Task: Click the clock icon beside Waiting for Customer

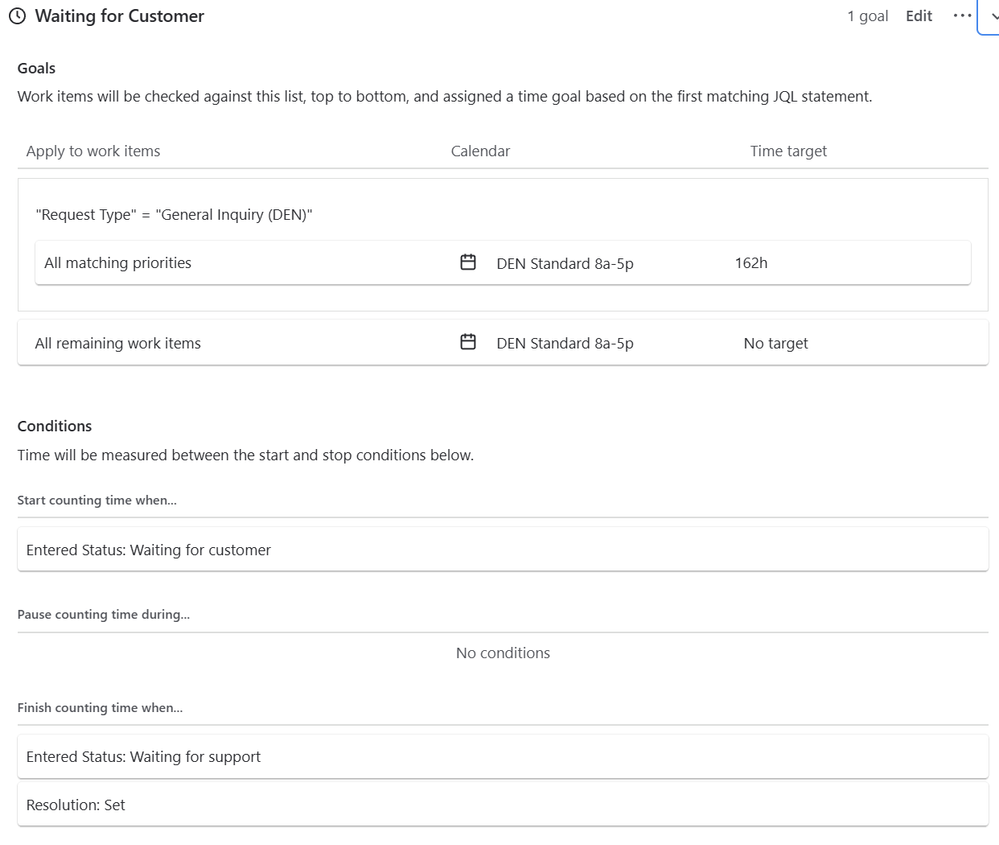Action: click(x=17, y=16)
